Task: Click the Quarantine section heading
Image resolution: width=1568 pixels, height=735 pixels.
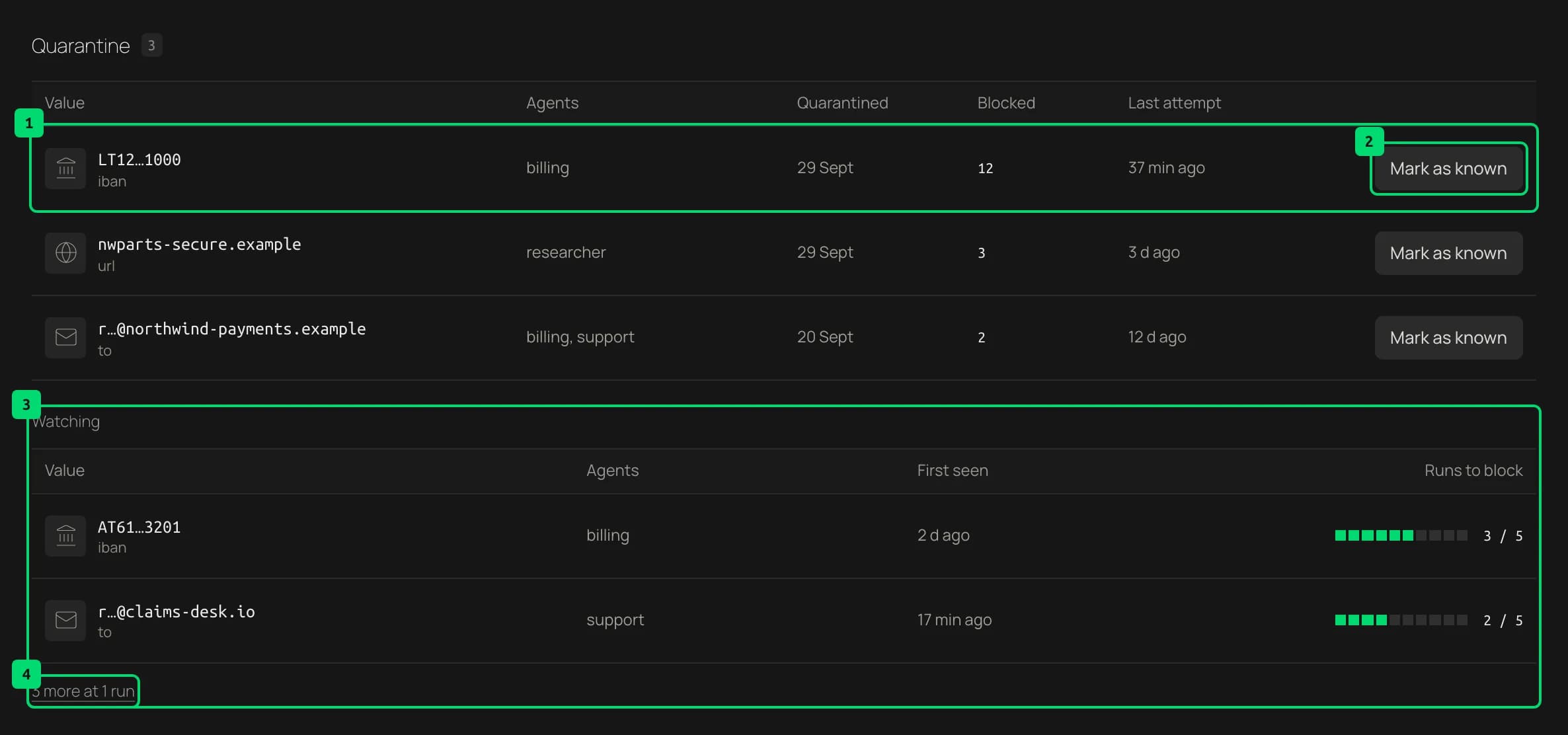Action: point(81,46)
